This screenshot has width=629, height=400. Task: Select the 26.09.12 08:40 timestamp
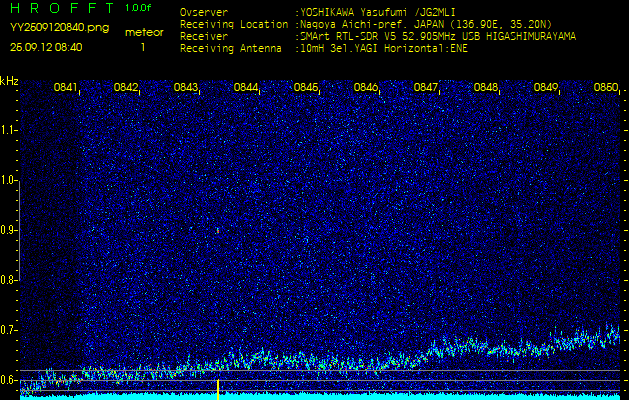click(x=46, y=47)
